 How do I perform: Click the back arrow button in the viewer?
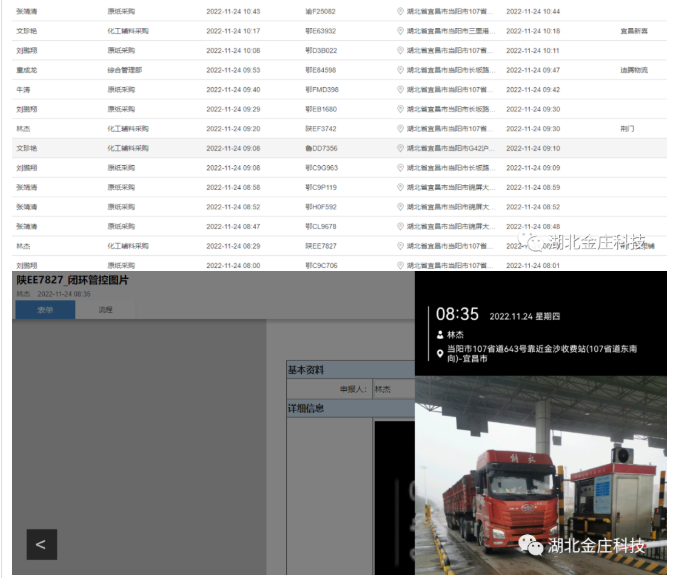pos(41,544)
